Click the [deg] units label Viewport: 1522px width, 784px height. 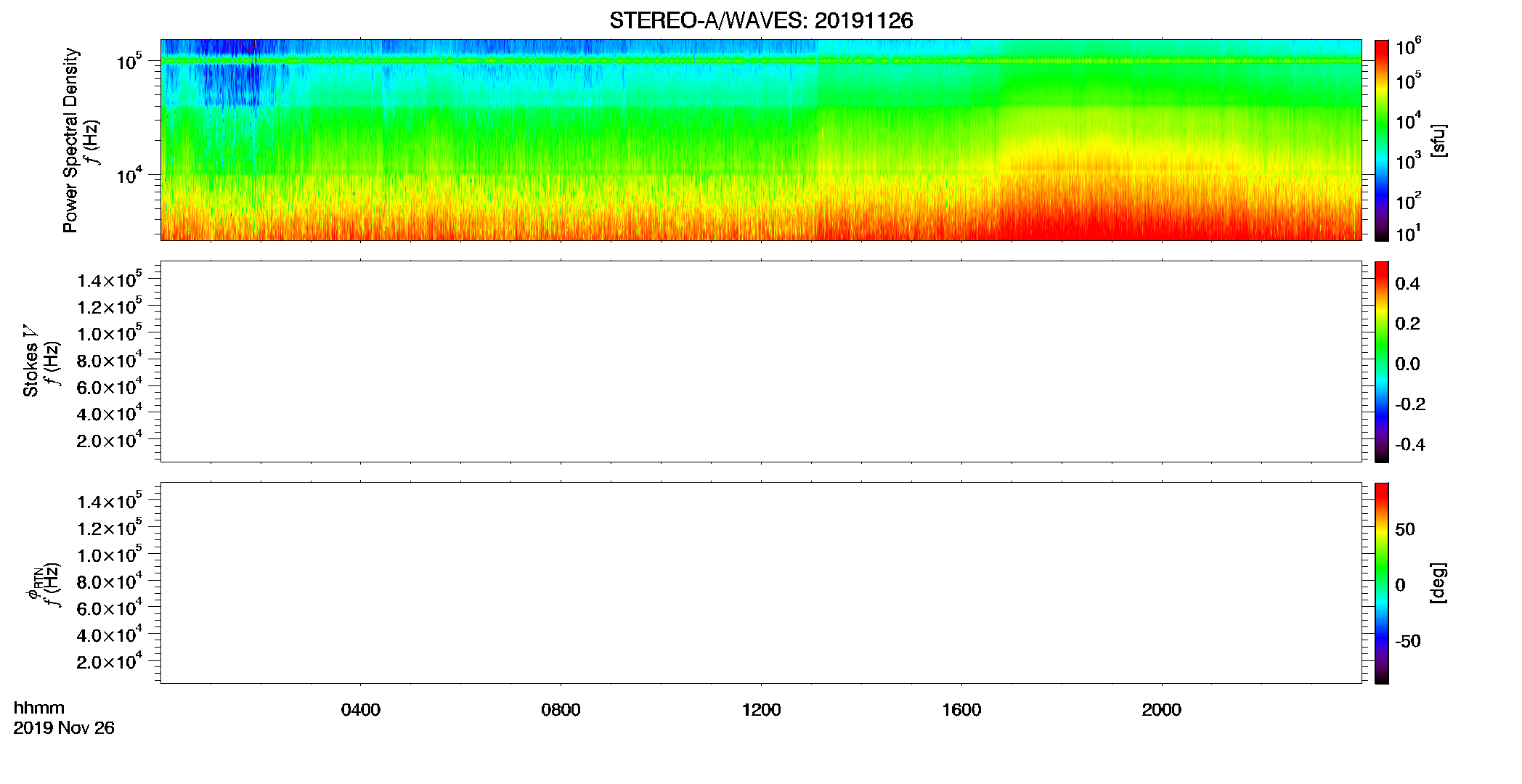(1438, 583)
